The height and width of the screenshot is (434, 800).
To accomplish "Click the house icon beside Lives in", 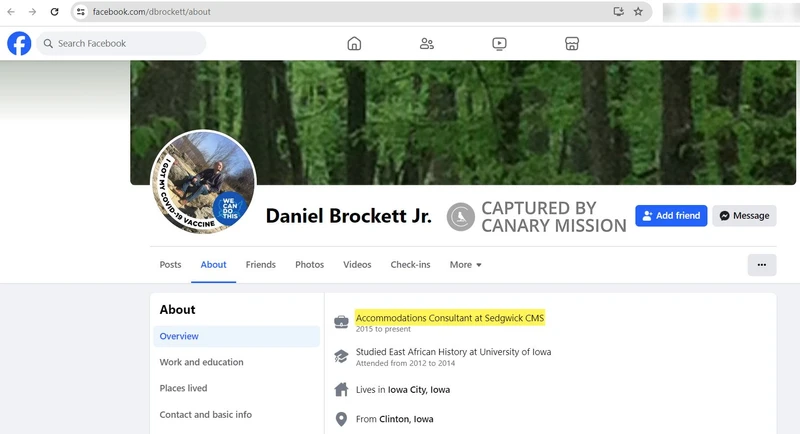I will pos(341,390).
